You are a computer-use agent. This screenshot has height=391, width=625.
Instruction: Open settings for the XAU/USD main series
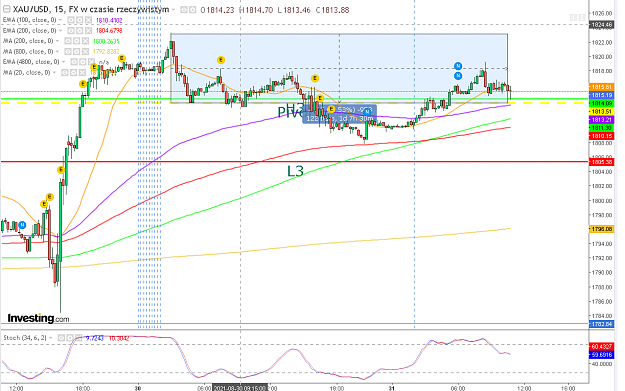point(192,10)
